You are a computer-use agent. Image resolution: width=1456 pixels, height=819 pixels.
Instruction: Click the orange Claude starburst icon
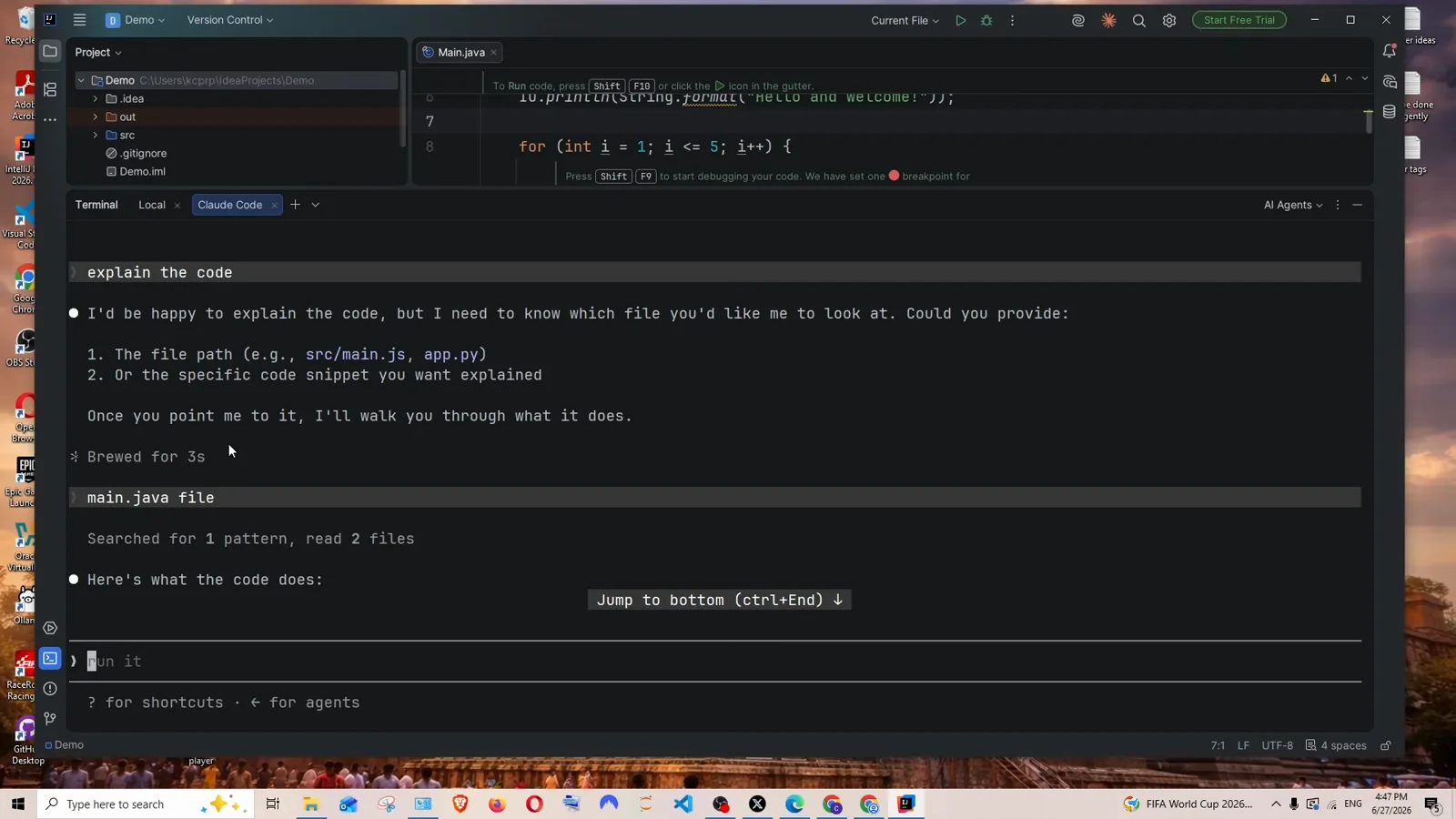pos(1108,20)
